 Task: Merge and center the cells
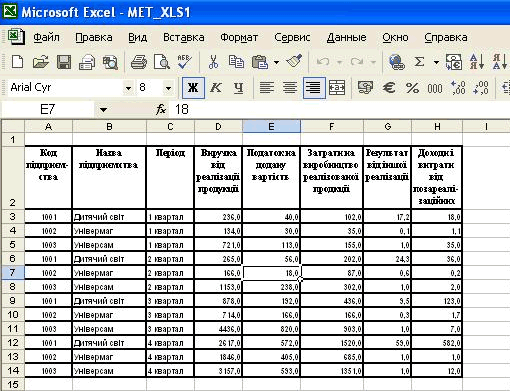click(337, 88)
